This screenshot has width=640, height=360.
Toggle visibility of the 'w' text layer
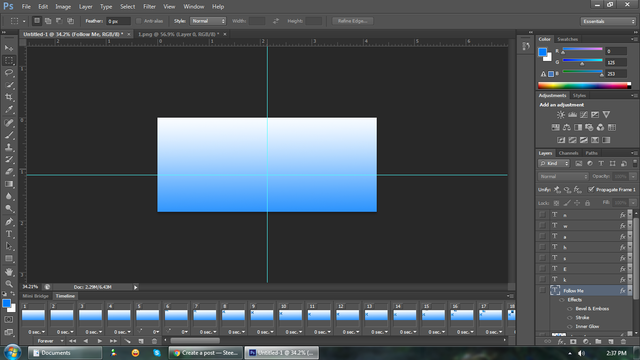coord(542,225)
